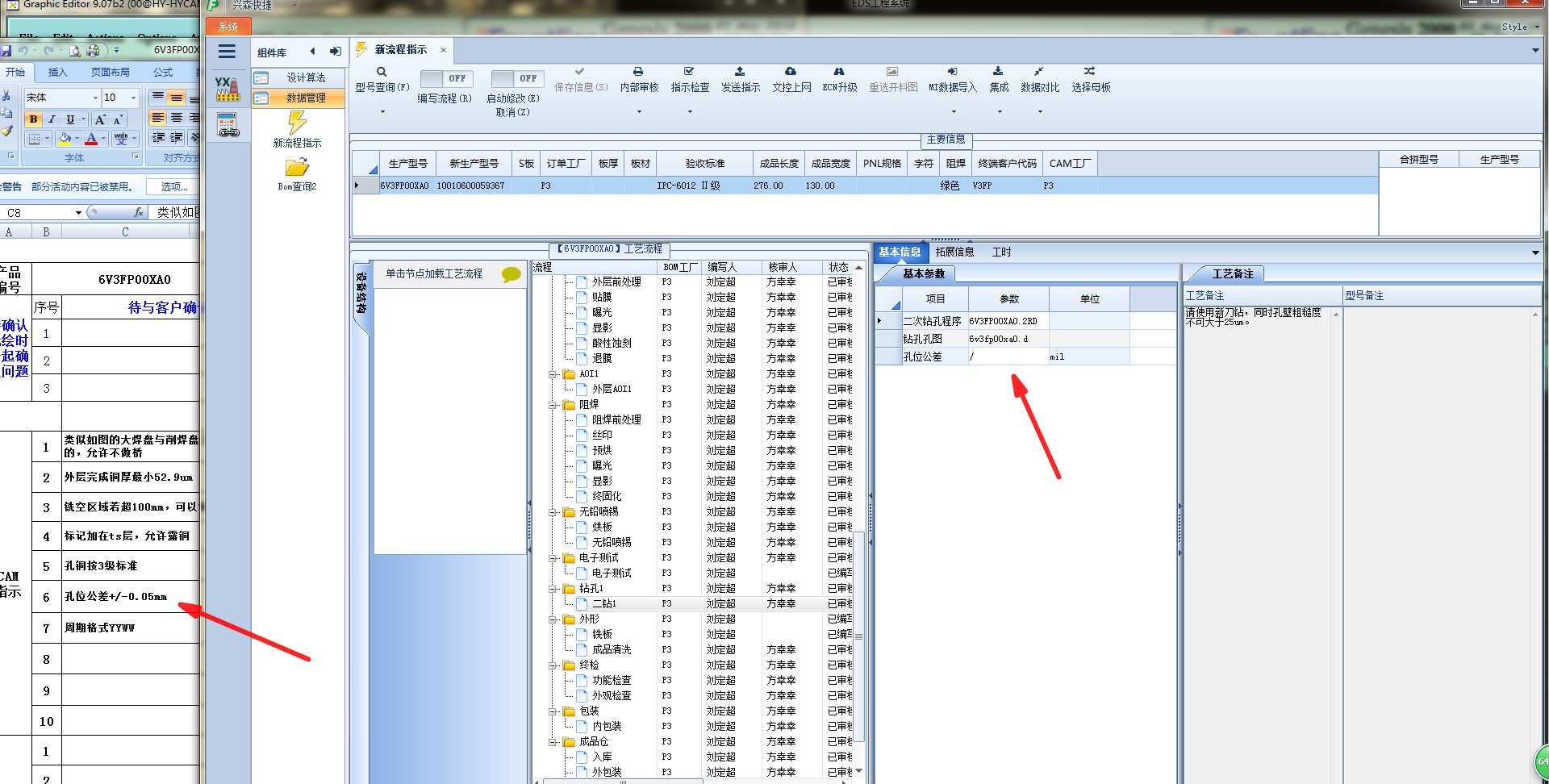1549x784 pixels.
Task: Click the 选择母板 shuffle icon
Action: [x=1090, y=72]
